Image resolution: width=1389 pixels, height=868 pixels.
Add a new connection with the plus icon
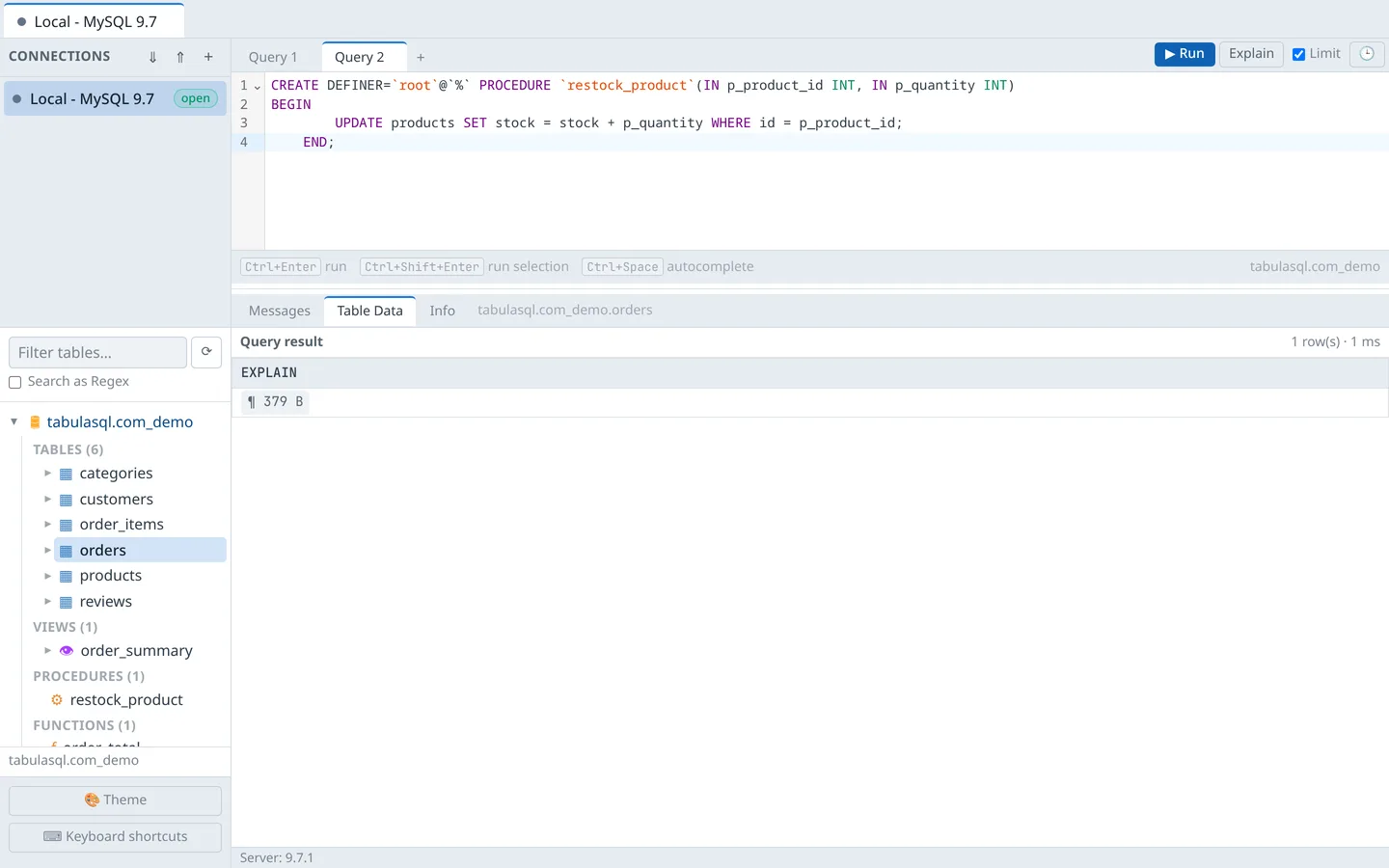pyautogui.click(x=208, y=57)
